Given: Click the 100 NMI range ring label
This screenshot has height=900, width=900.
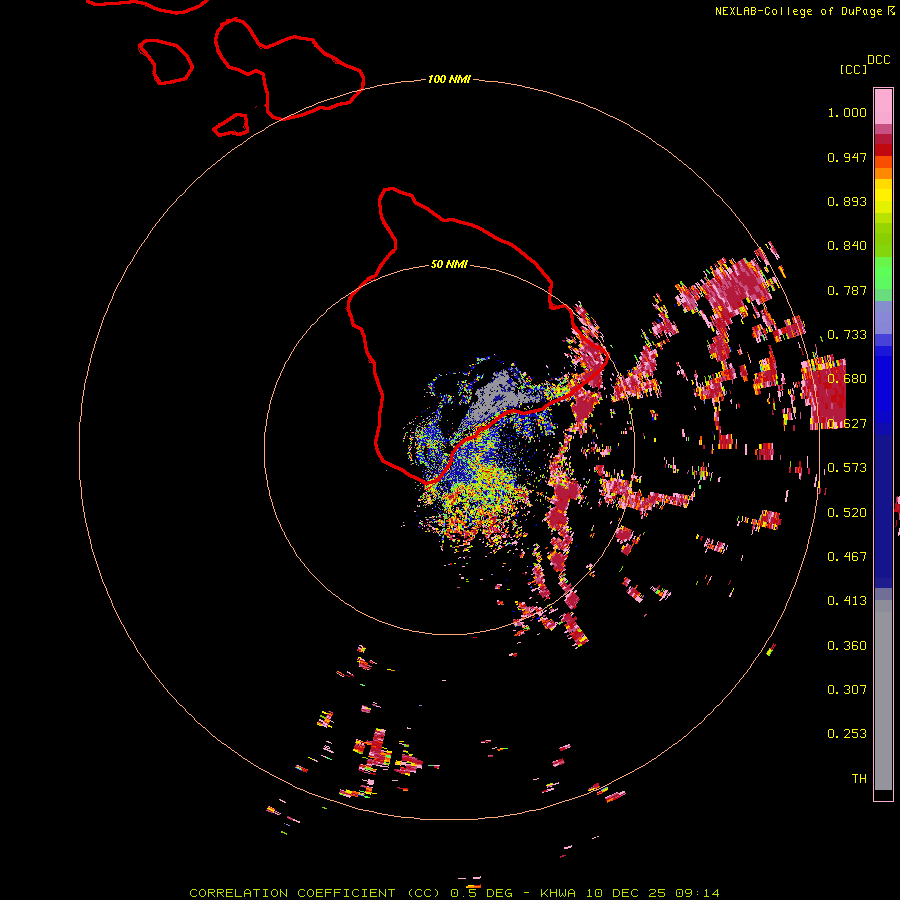Looking at the screenshot, I should pyautogui.click(x=449, y=79).
